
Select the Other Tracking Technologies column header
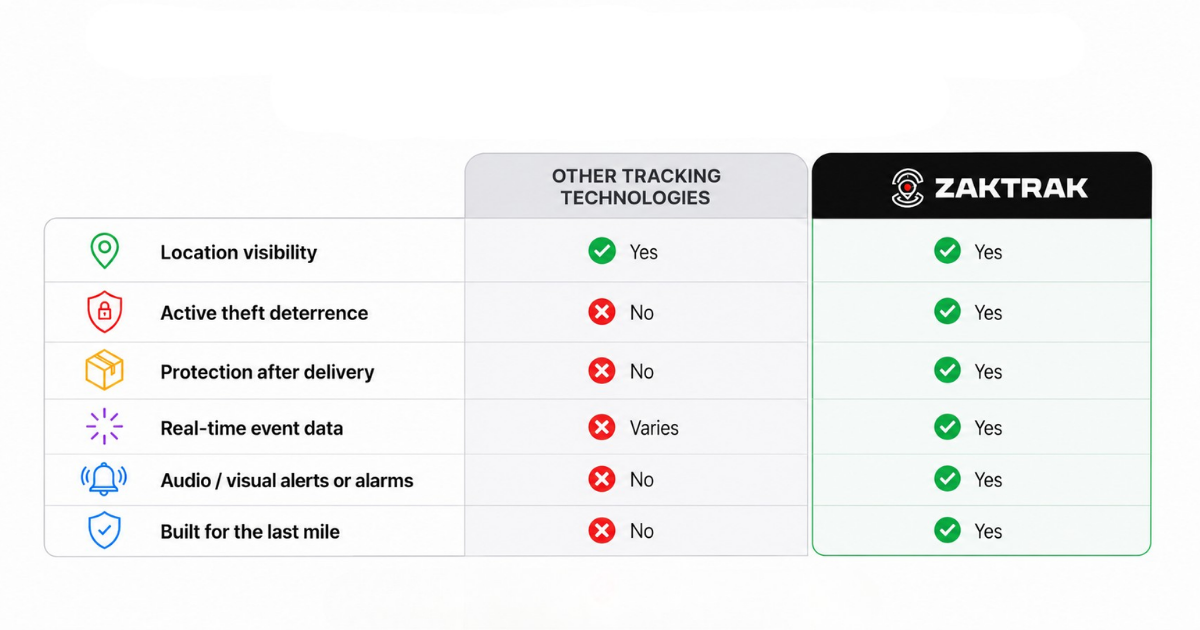tap(636, 186)
